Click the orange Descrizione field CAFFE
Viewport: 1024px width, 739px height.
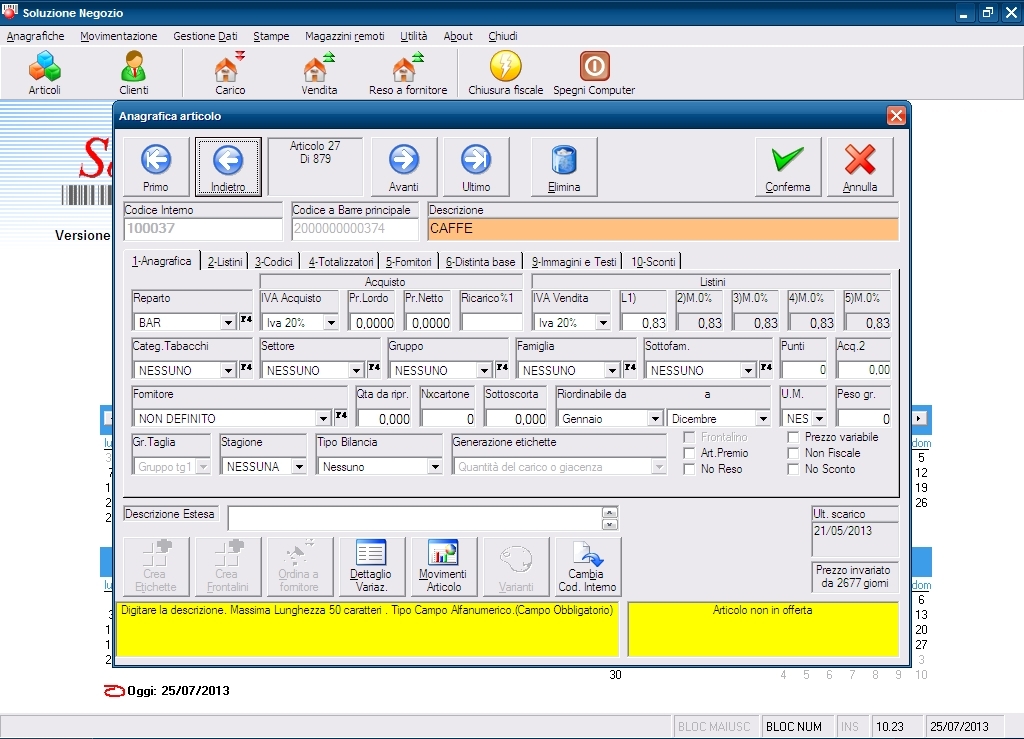pyautogui.click(x=663, y=228)
